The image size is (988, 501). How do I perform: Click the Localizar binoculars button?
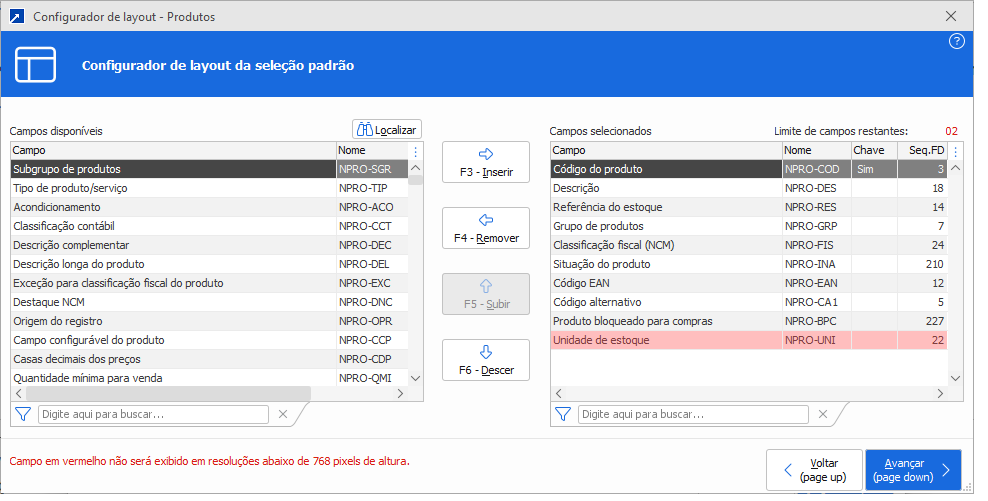coord(387,129)
